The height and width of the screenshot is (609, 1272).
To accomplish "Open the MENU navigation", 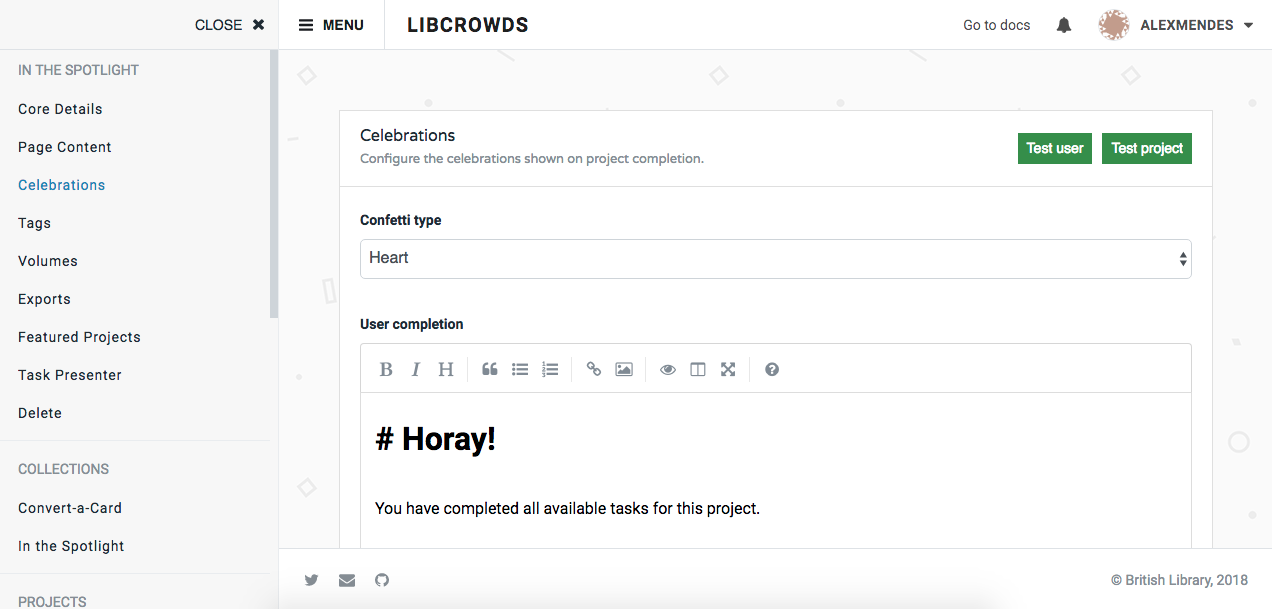I will point(331,24).
